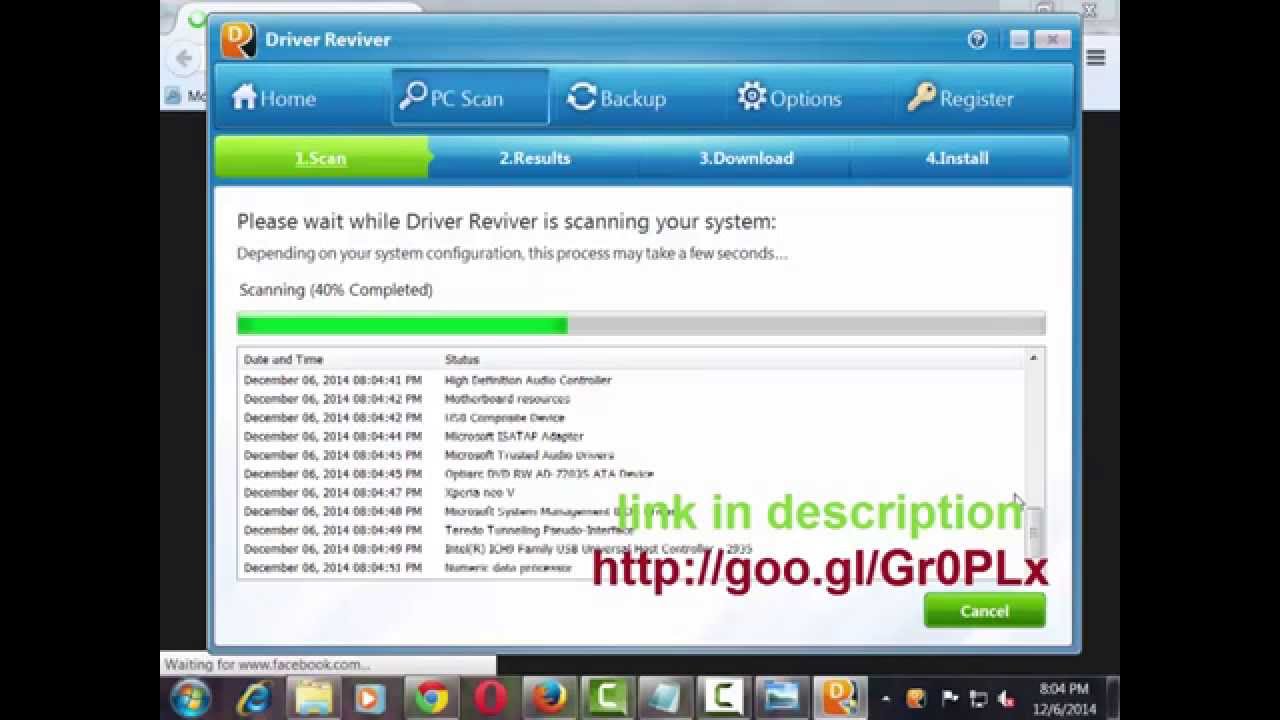Open the Backup tab
This screenshot has width=1280, height=720.
tap(617, 98)
